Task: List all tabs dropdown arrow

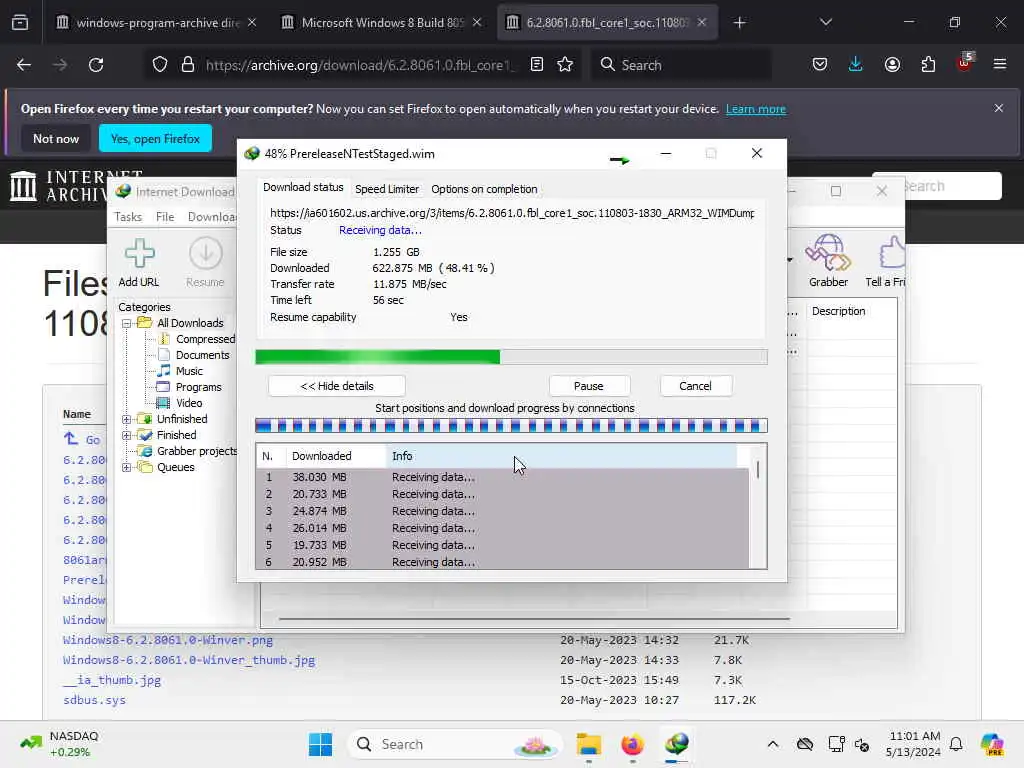Action: click(x=826, y=23)
